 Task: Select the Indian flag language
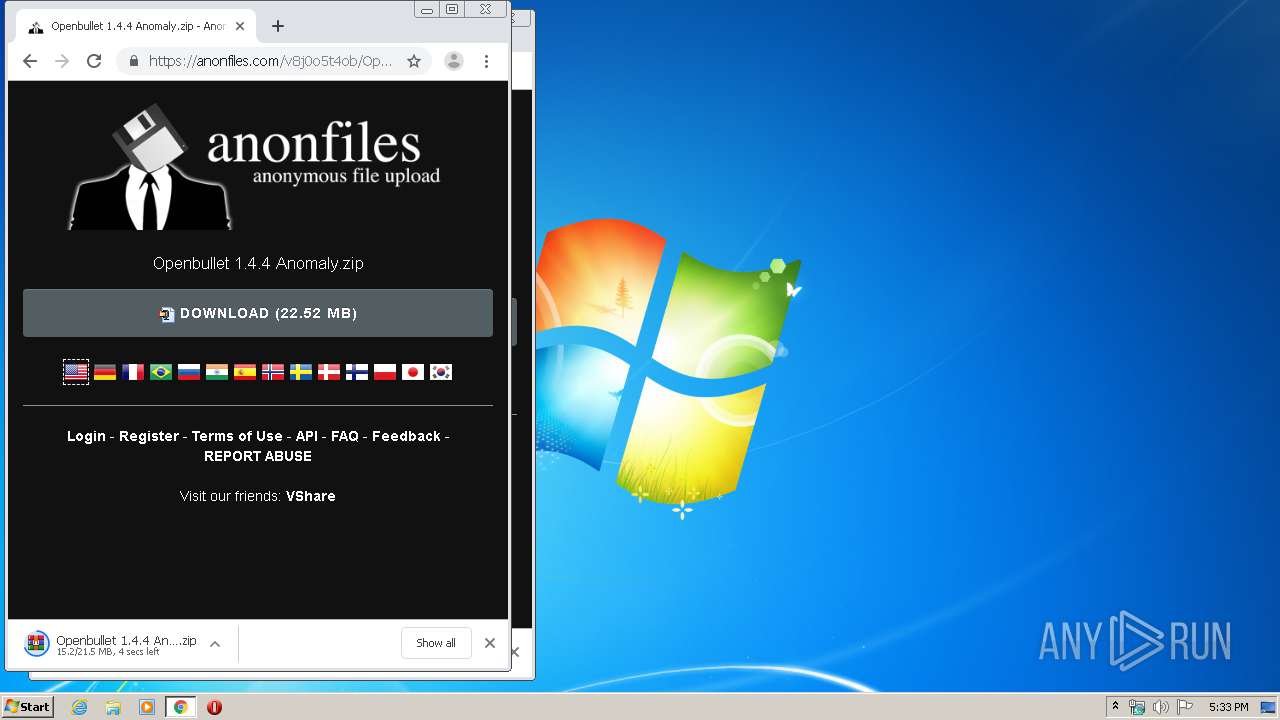point(217,372)
